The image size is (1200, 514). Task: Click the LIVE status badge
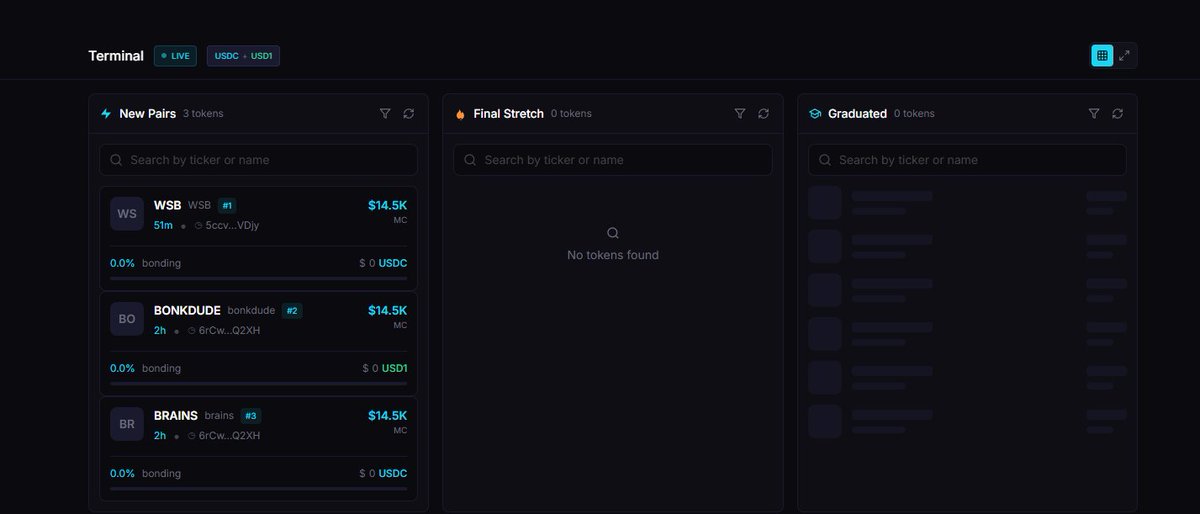176,56
